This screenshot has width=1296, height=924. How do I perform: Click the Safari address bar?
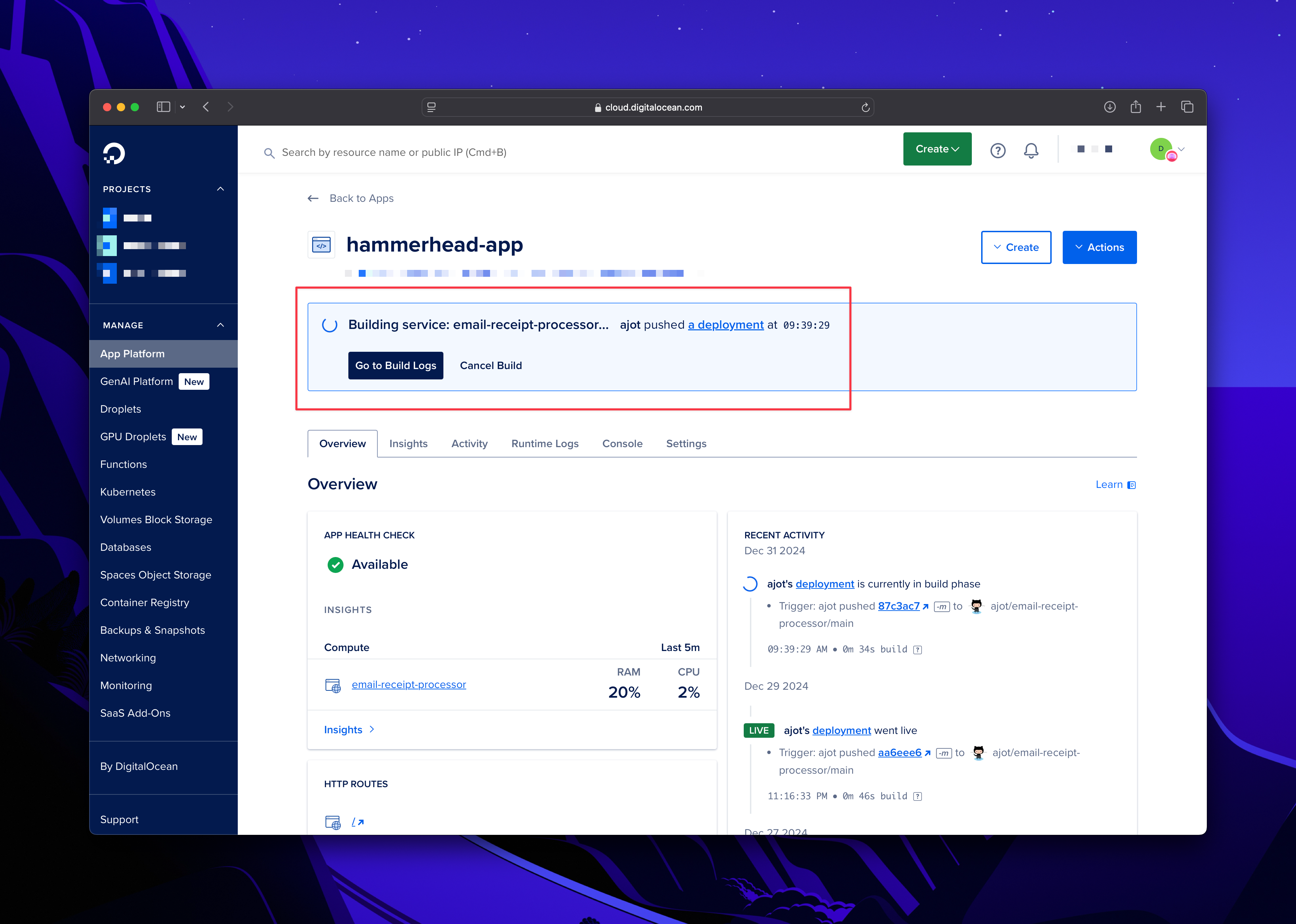[647, 107]
